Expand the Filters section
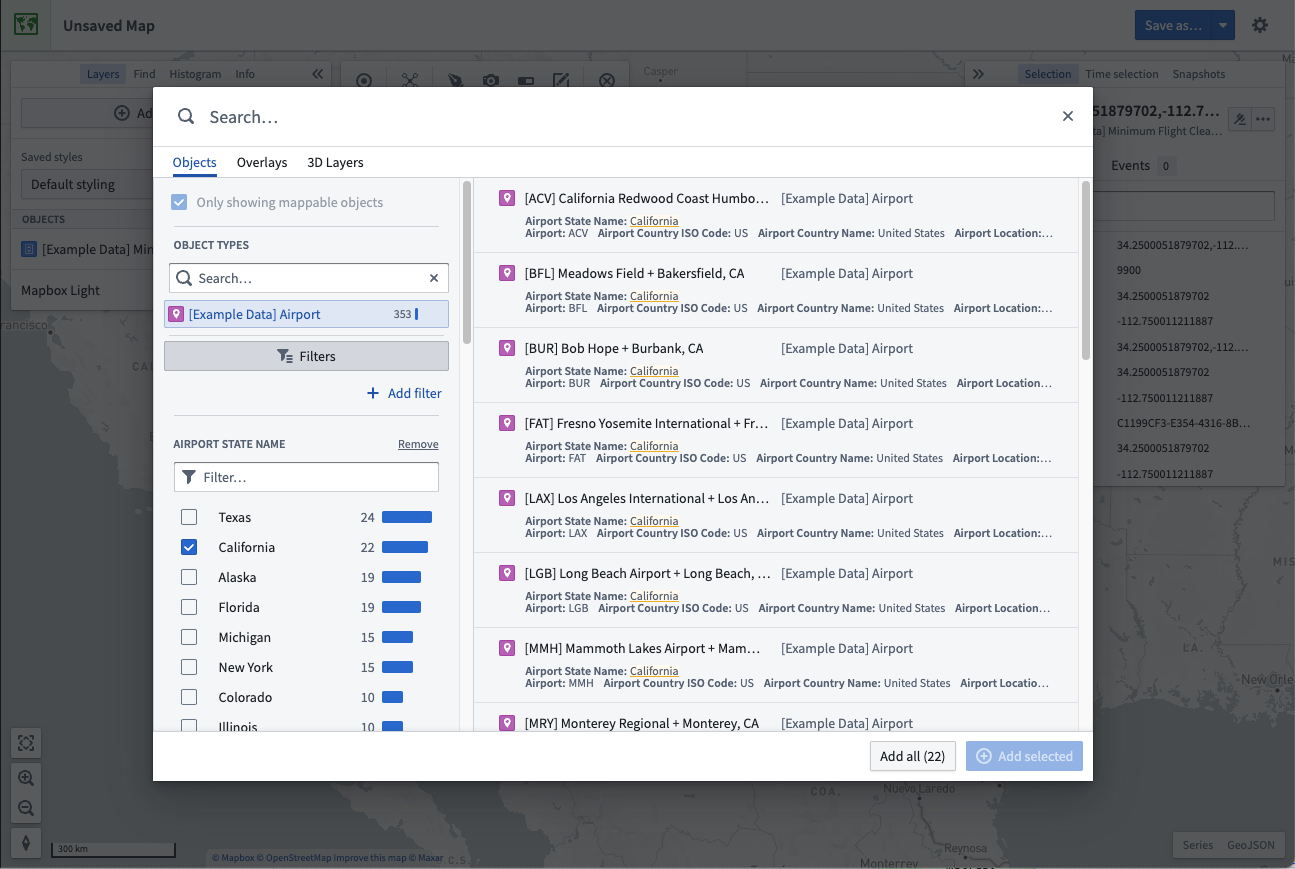 click(x=306, y=356)
